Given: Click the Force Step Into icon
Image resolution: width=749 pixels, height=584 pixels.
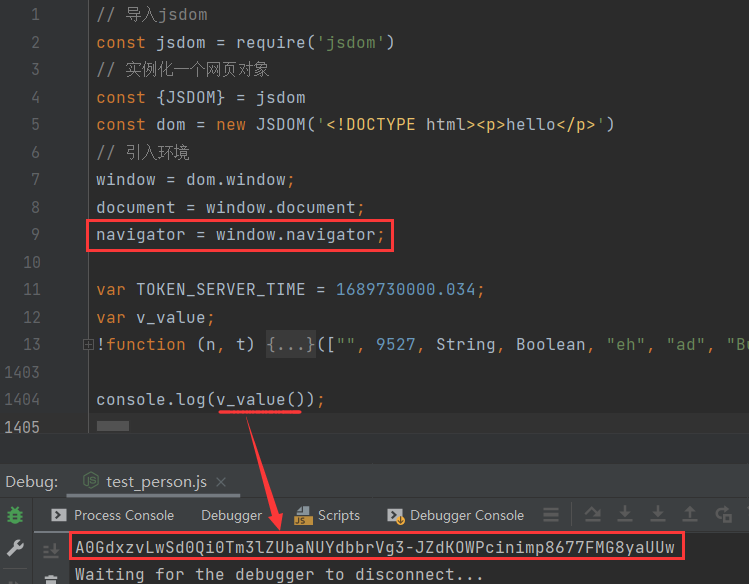Looking at the screenshot, I should (657, 515).
